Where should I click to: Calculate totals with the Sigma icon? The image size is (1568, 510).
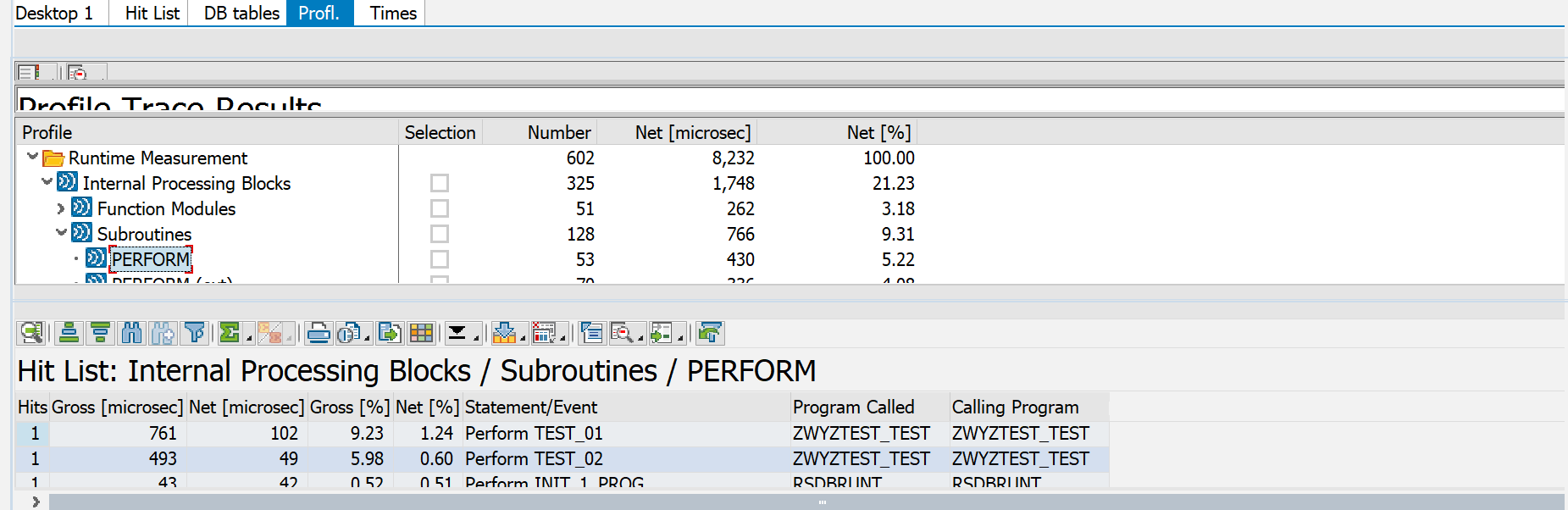[x=229, y=333]
